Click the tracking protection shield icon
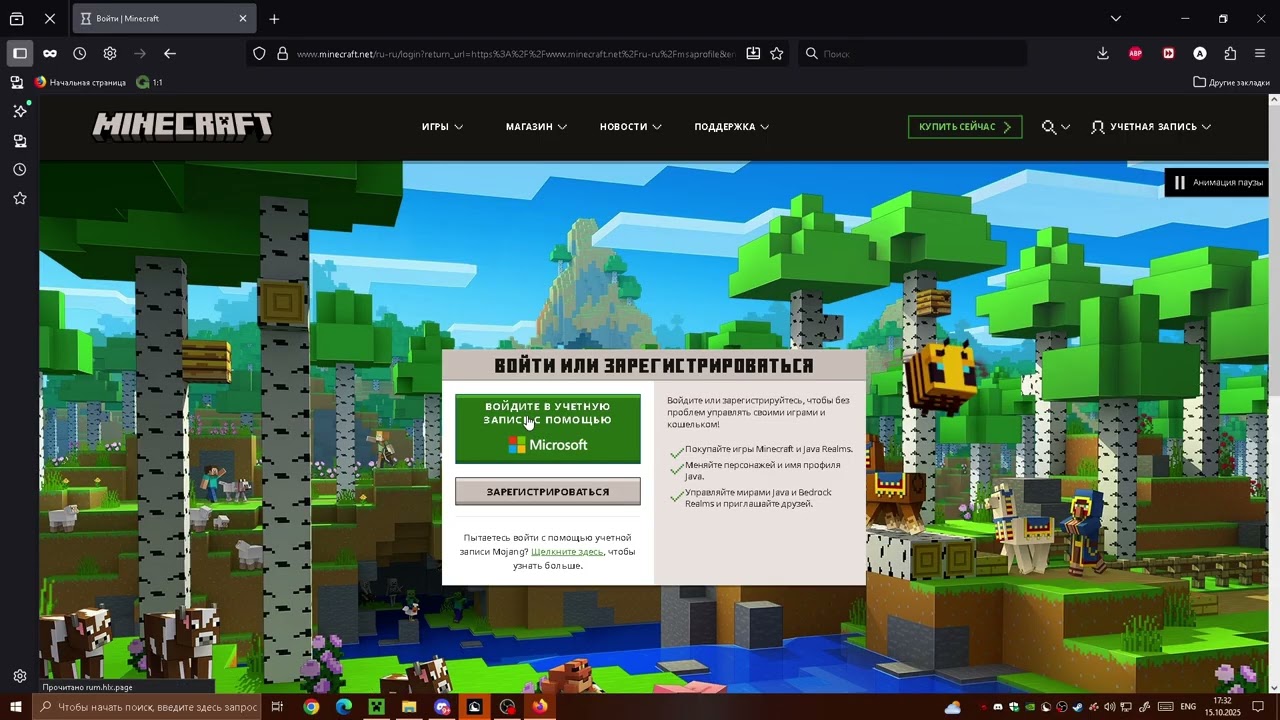 click(260, 54)
